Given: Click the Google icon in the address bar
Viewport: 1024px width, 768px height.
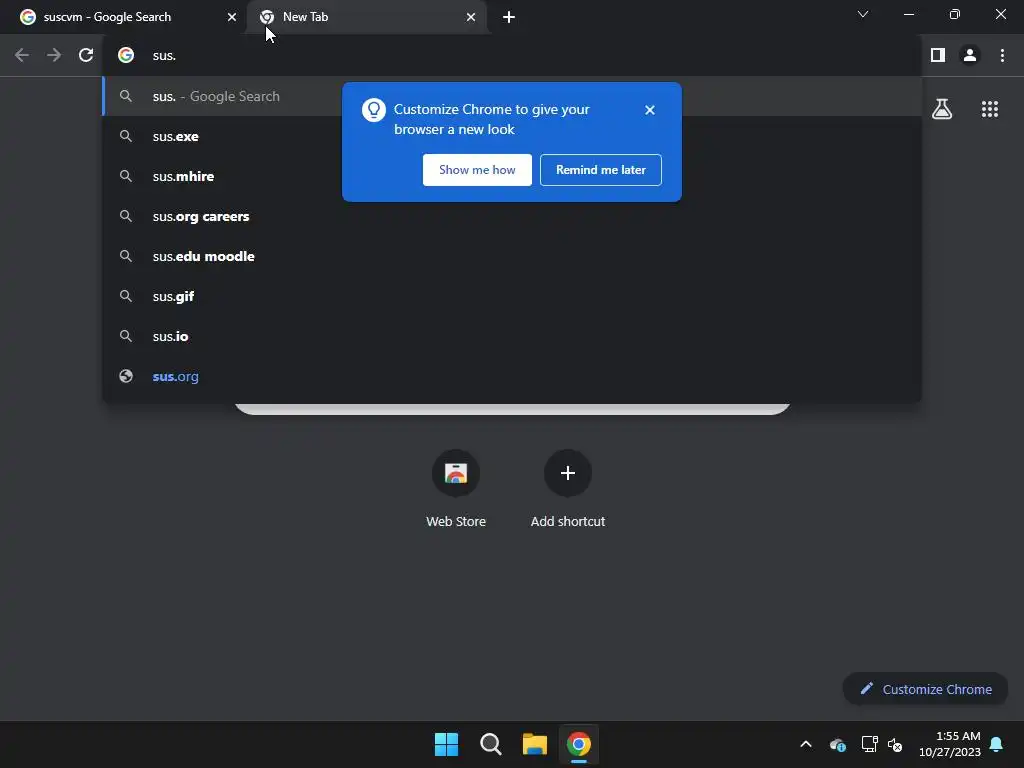Looking at the screenshot, I should (x=126, y=56).
